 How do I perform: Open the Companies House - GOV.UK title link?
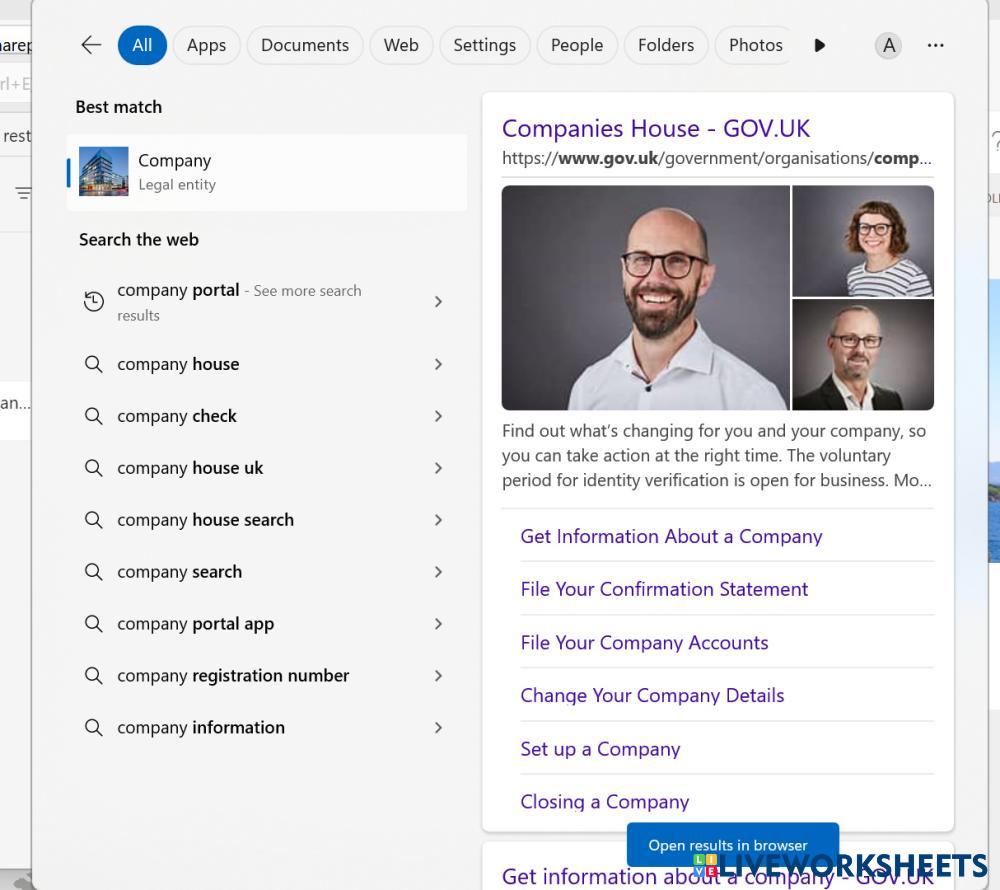(x=656, y=128)
